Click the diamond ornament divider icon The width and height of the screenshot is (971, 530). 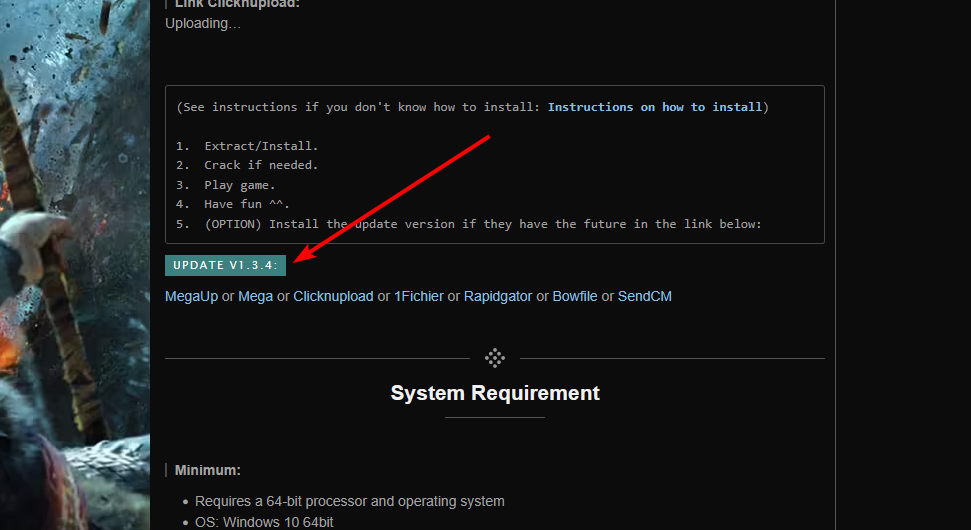point(495,358)
